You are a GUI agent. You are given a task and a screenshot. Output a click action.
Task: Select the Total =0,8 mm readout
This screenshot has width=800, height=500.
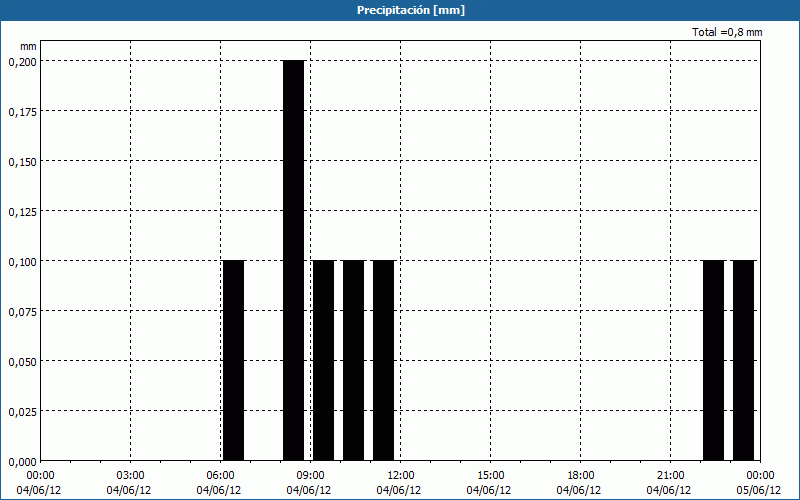[727, 32]
